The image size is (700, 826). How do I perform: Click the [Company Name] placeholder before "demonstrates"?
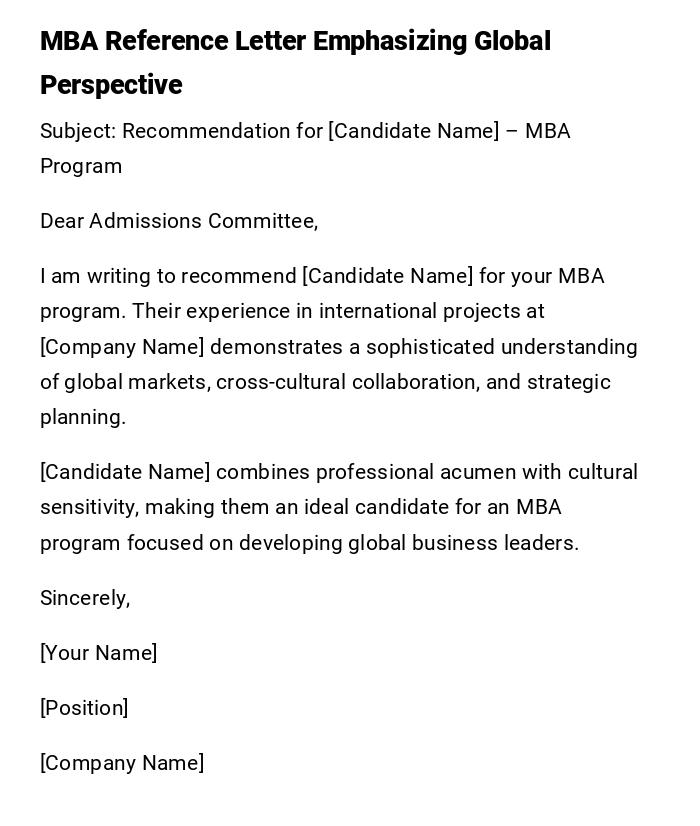122,348
